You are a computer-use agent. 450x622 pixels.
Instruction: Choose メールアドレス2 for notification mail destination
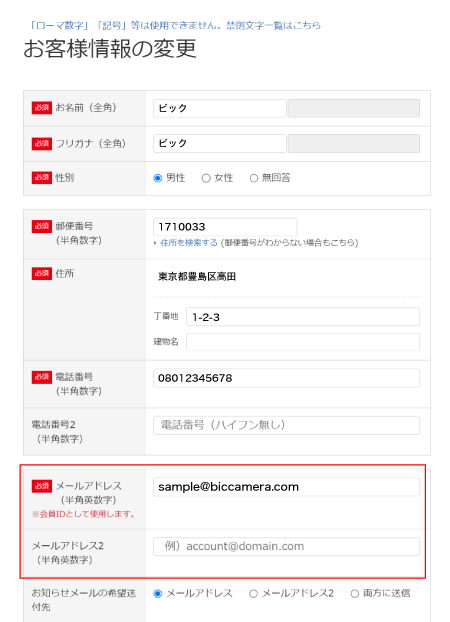click(253, 593)
